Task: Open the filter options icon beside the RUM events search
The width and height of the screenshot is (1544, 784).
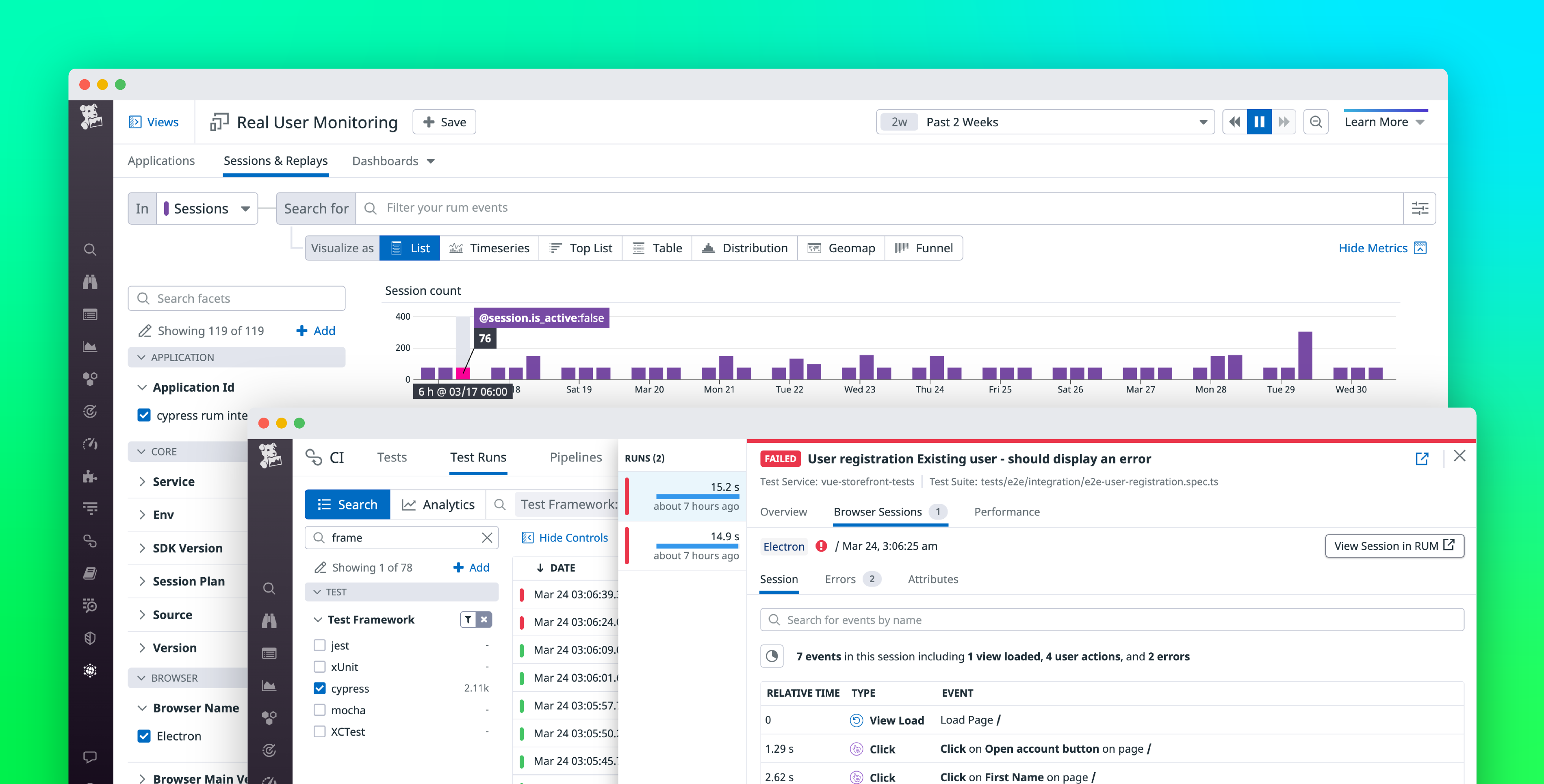Action: 1419,208
